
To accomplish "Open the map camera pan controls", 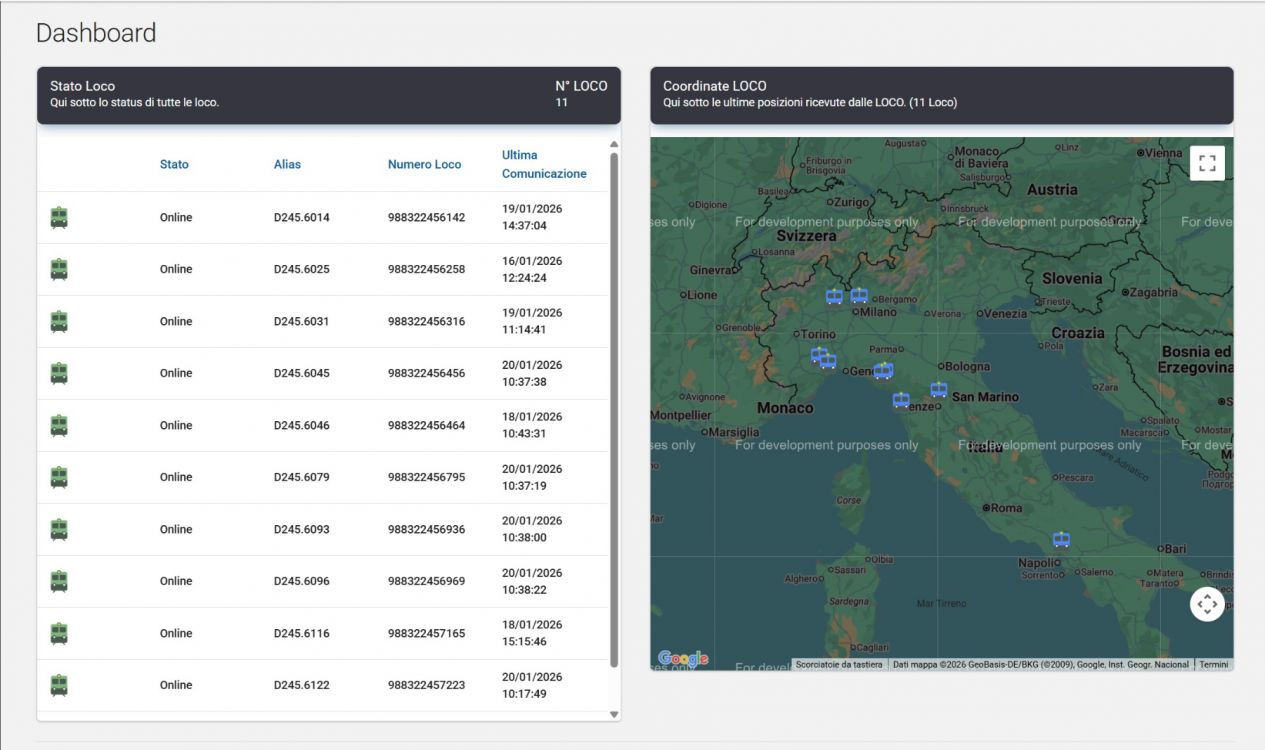I will [1207, 604].
